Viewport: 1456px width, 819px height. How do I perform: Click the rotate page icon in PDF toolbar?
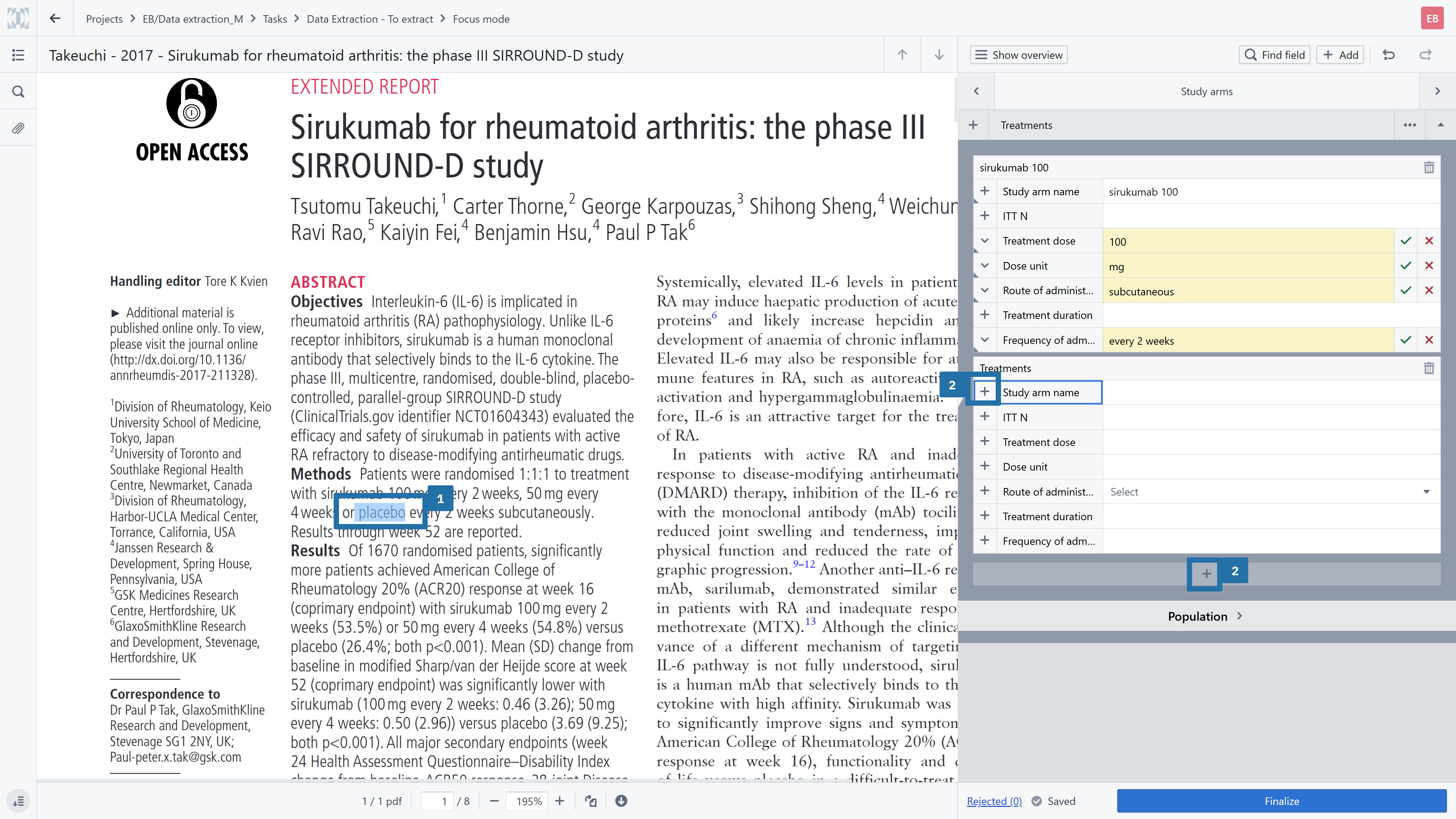coord(591,801)
